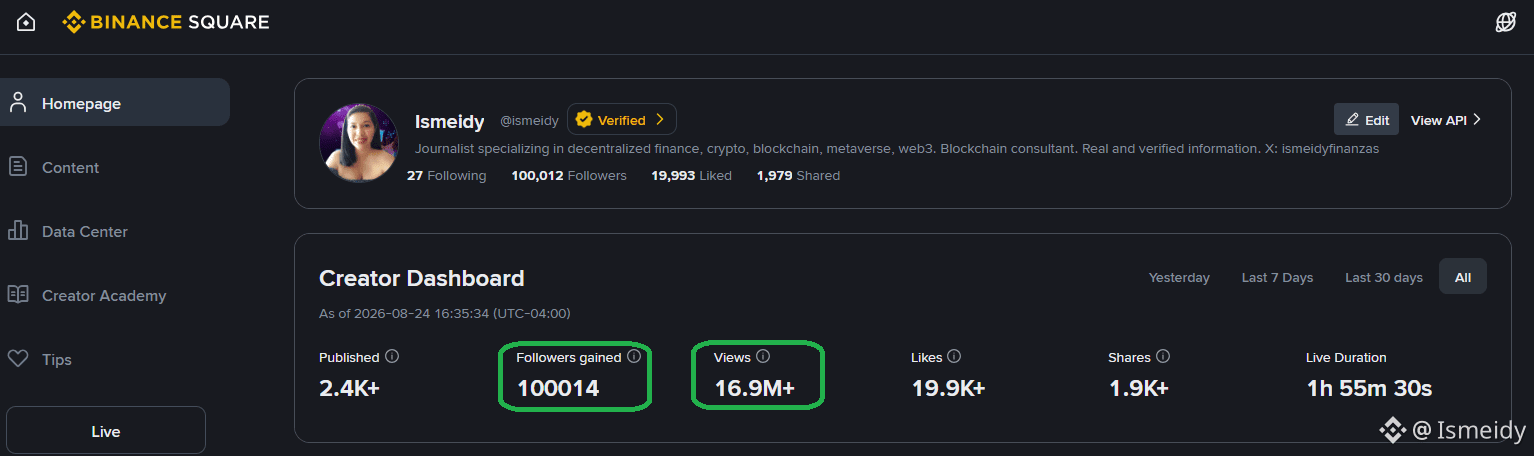
Task: Select the All time range
Action: 1463,277
